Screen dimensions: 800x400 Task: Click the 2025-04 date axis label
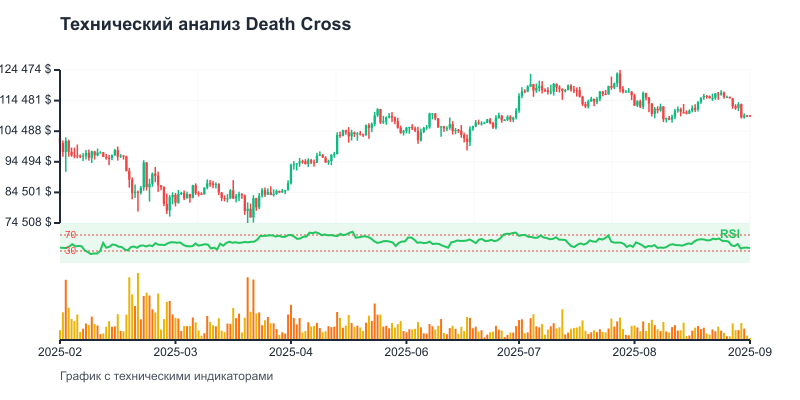292,352
